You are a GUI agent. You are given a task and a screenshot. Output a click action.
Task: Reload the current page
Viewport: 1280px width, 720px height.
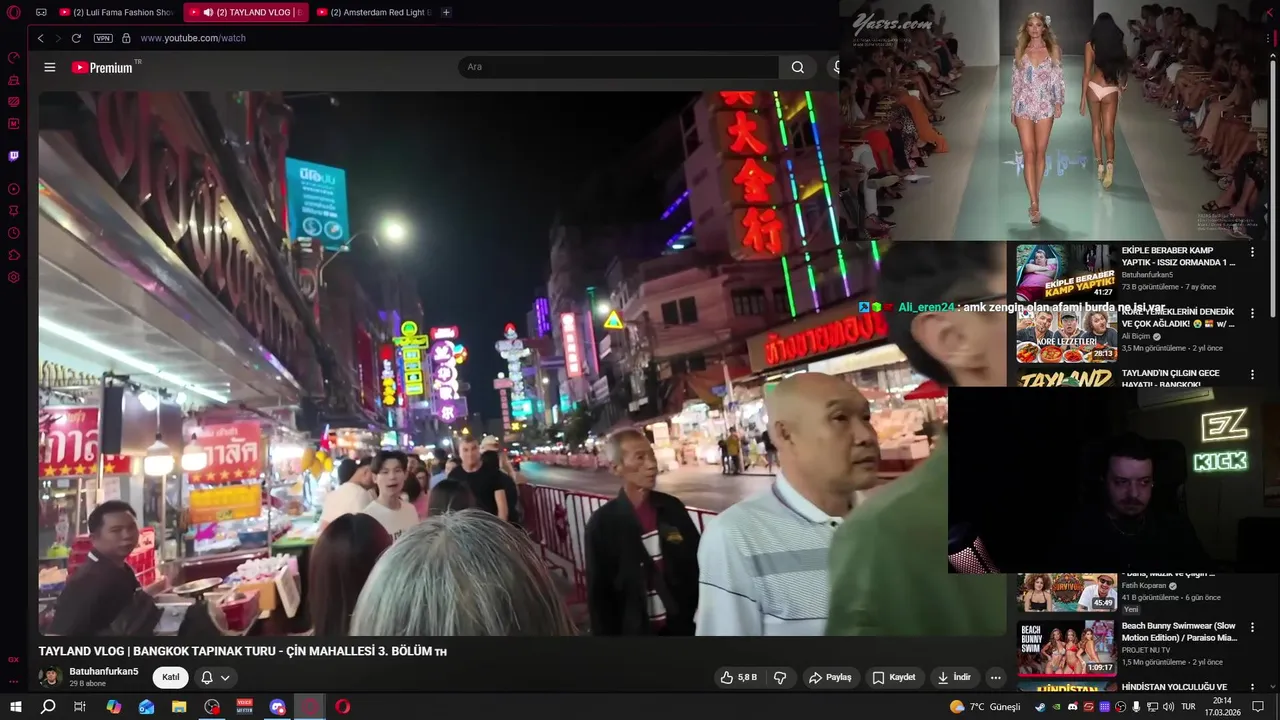pyautogui.click(x=76, y=38)
